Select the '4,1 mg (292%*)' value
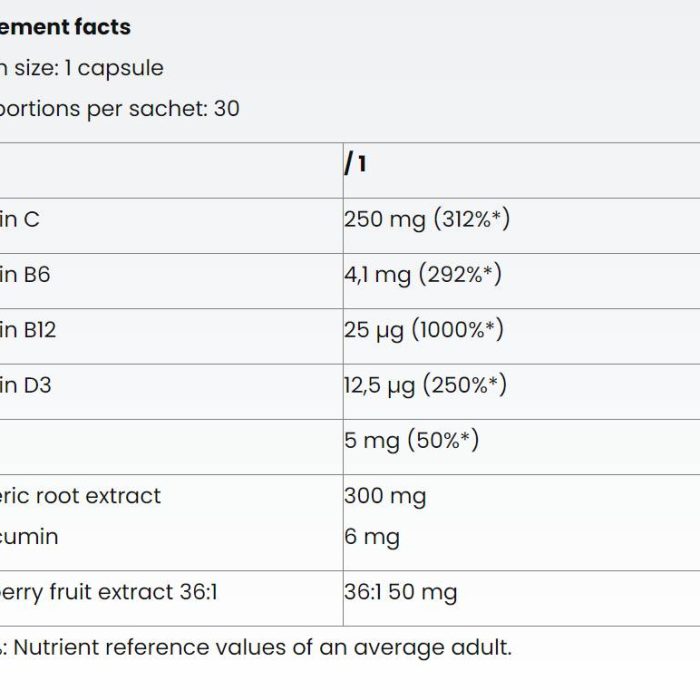 click(423, 274)
